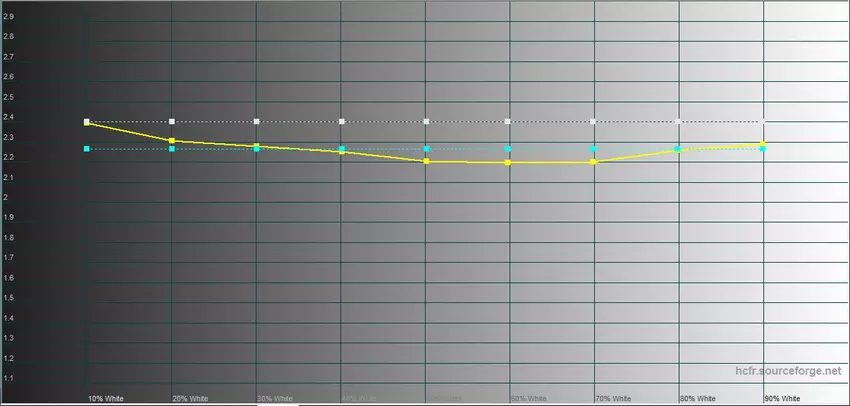Select the yellow data point at 70% White
The height and width of the screenshot is (406, 850).
tap(594, 161)
